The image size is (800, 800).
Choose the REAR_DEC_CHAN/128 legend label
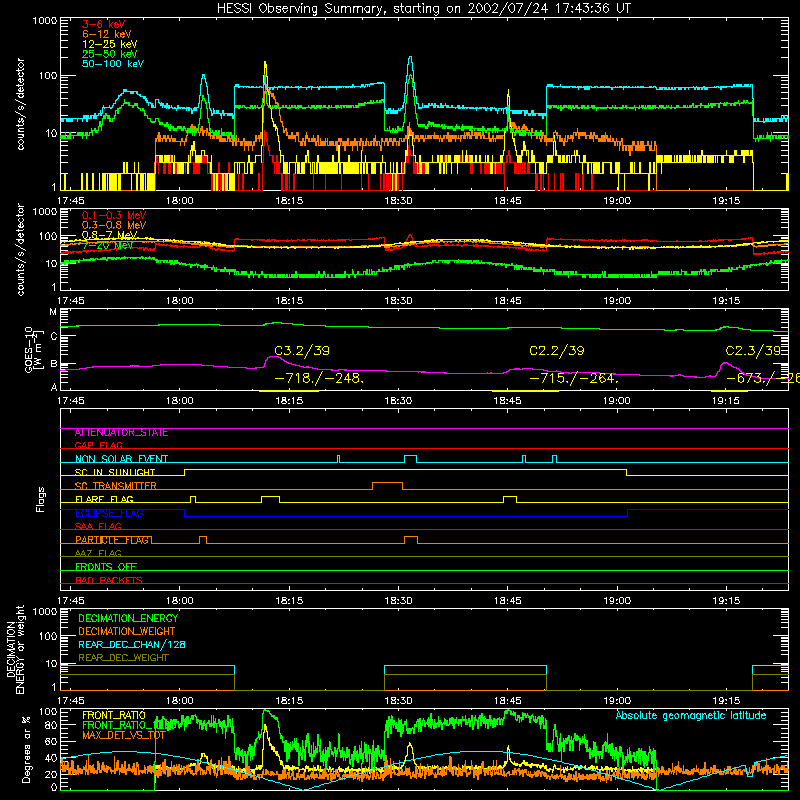pos(132,644)
